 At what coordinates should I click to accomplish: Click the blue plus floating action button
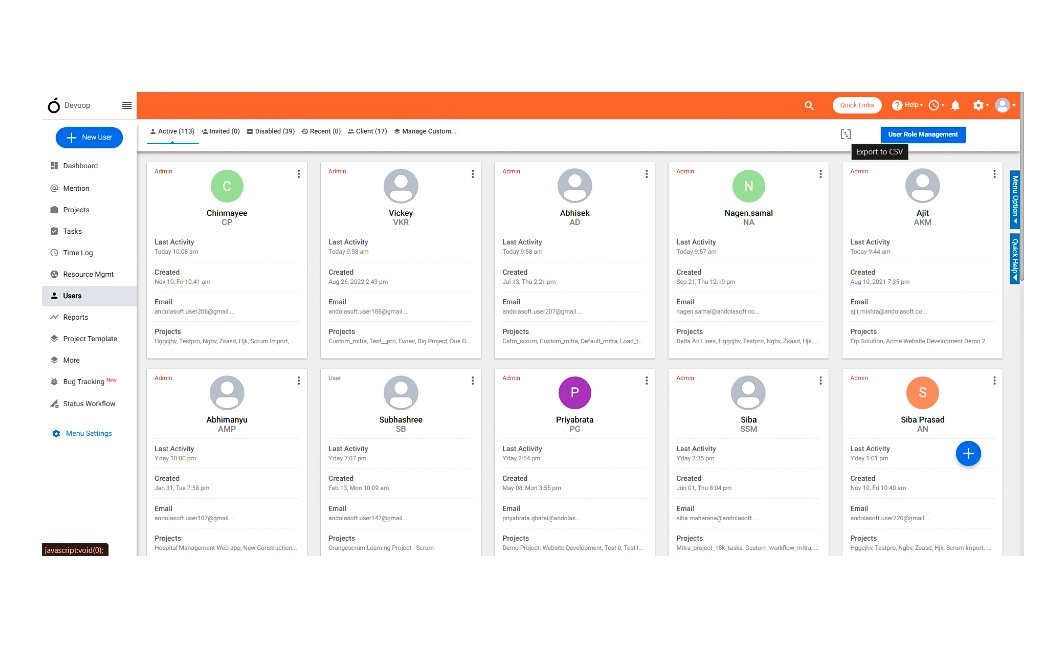[968, 453]
